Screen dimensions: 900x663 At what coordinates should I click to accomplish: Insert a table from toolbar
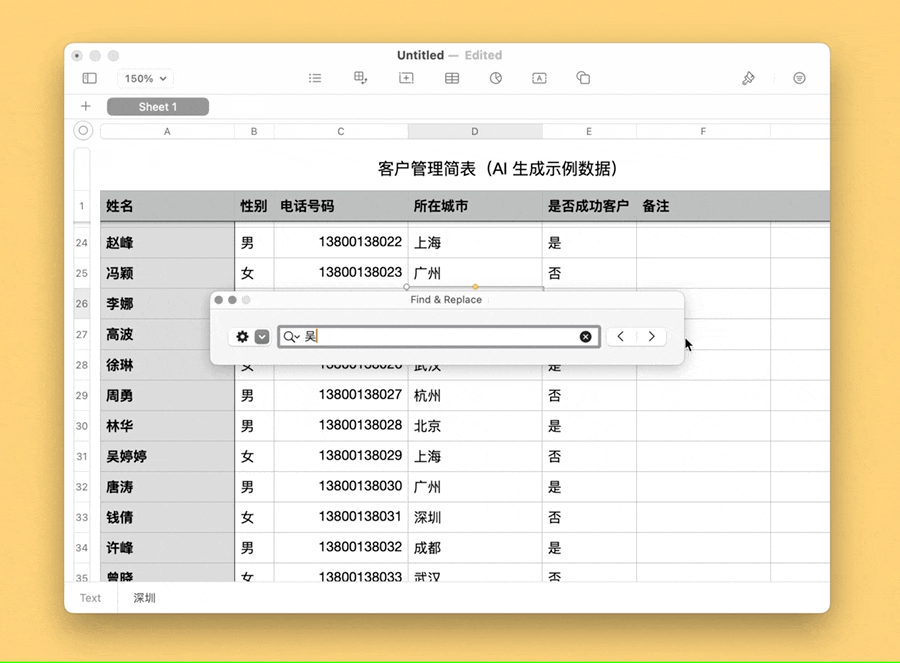coord(452,78)
